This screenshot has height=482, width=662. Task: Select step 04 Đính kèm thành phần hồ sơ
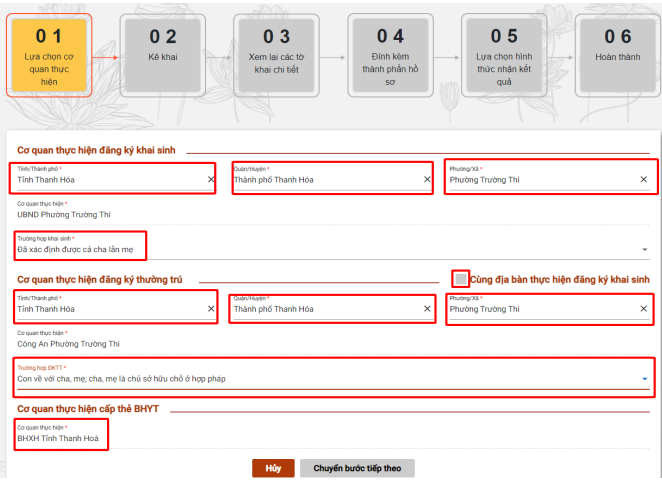390,56
